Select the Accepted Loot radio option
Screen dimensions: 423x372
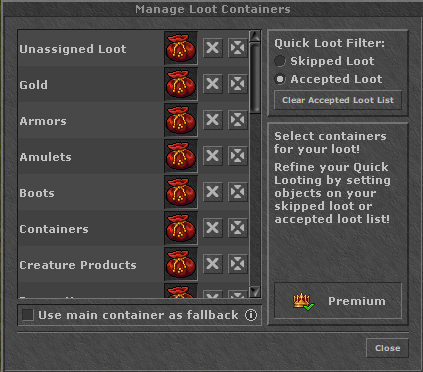point(280,79)
